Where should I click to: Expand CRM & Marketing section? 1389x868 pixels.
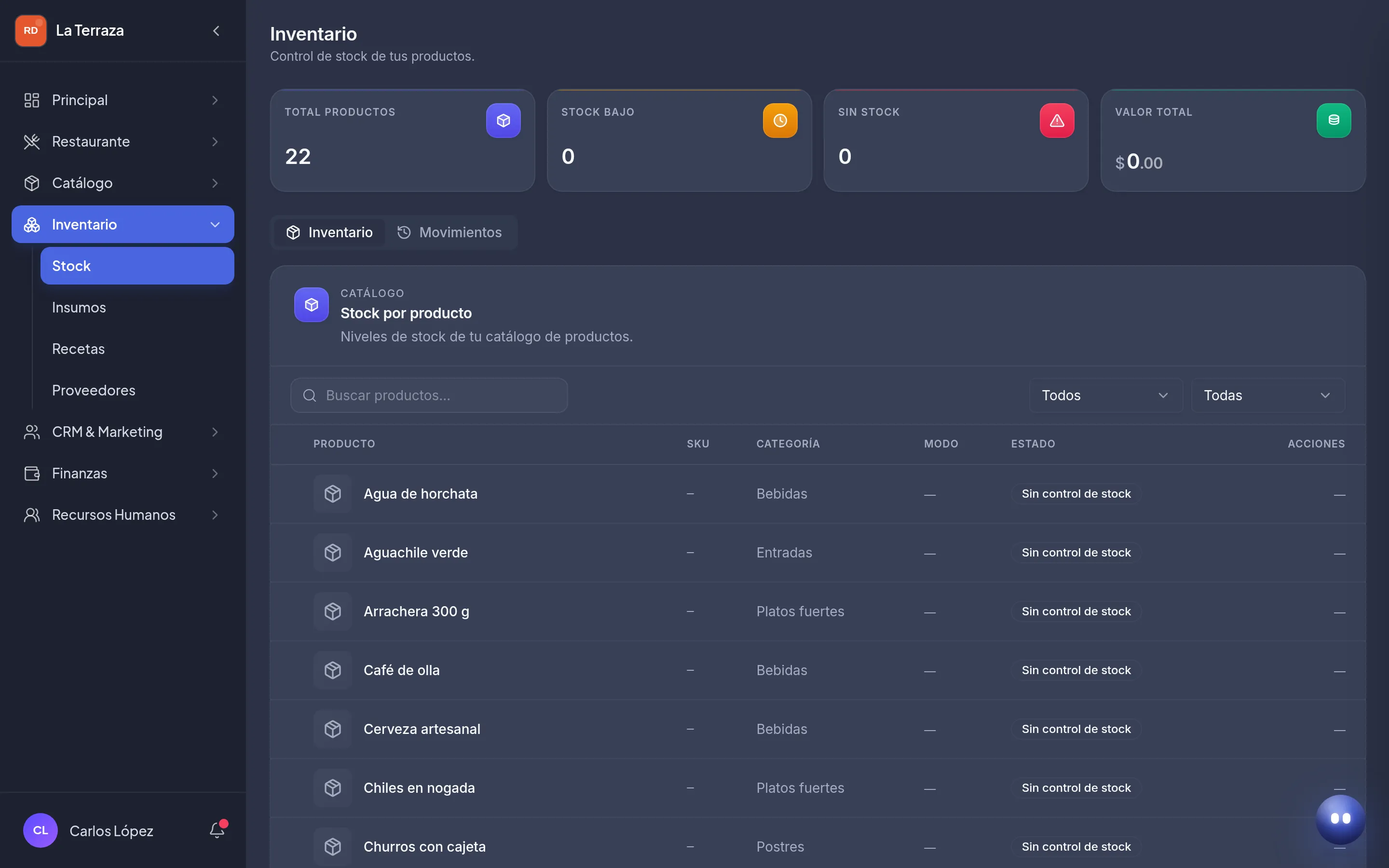click(x=123, y=432)
